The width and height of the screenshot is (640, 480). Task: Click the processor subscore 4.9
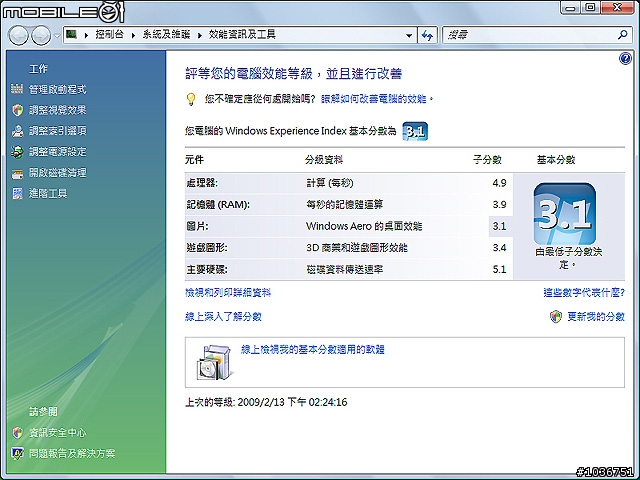tap(499, 183)
